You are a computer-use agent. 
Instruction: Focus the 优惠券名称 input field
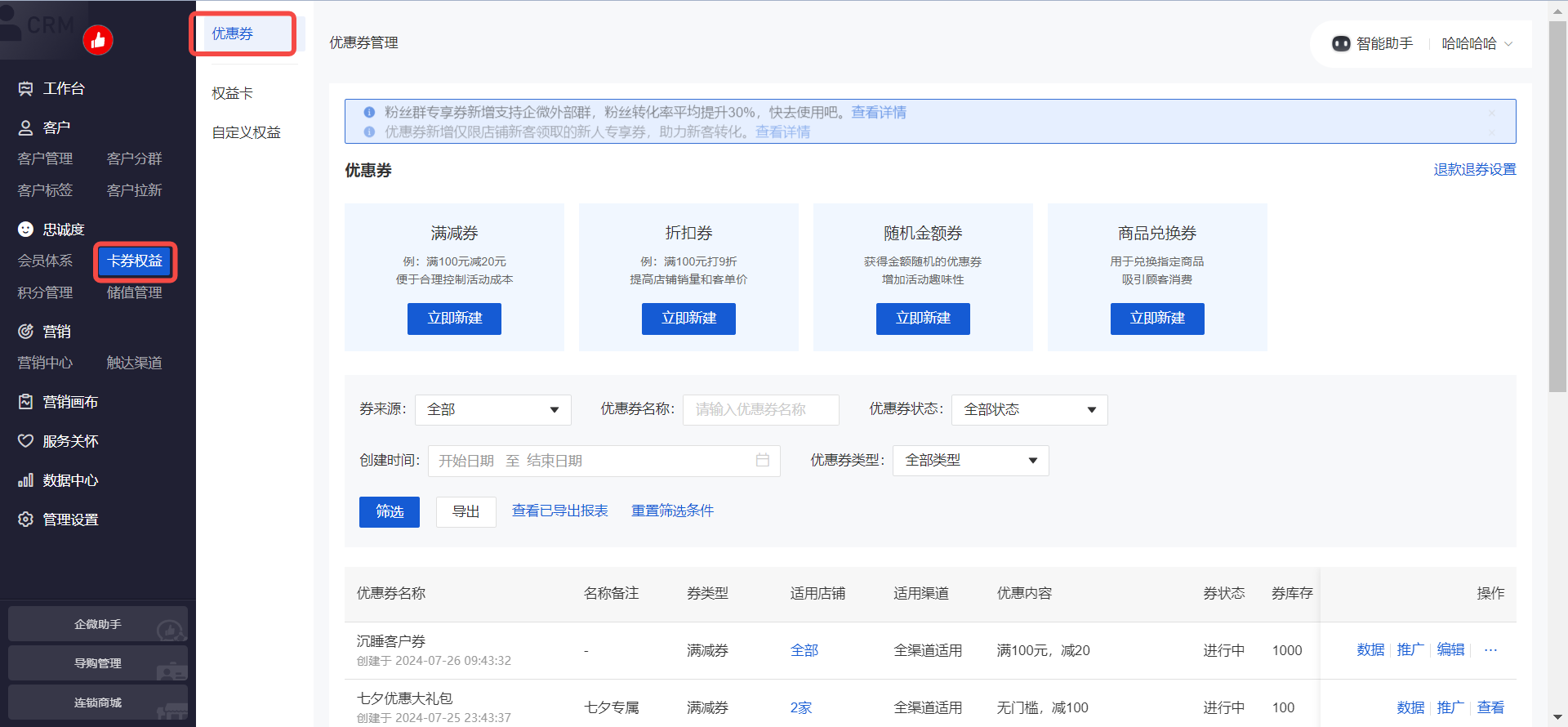point(761,410)
